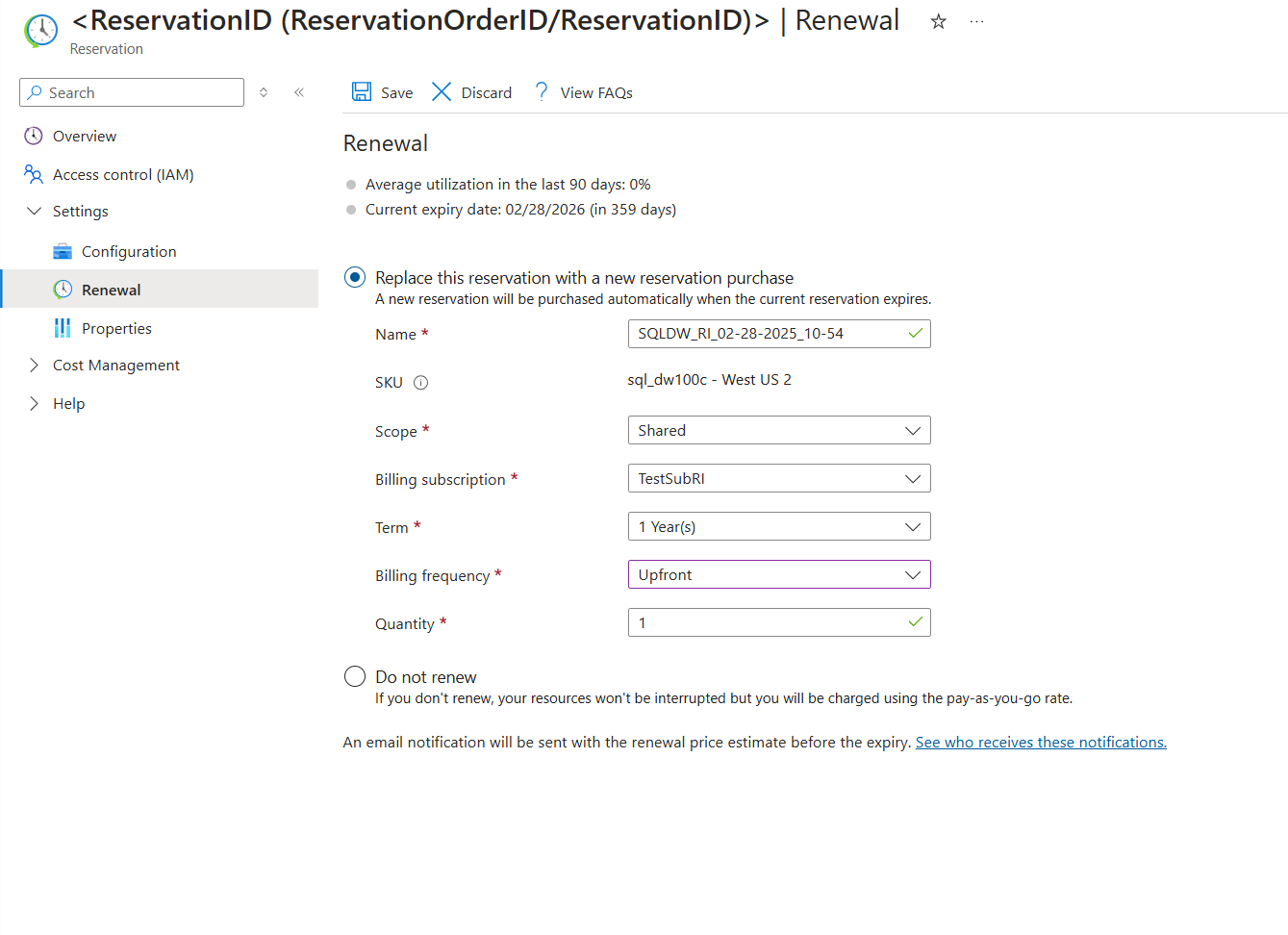Open See who receives these notifications link

point(1041,743)
